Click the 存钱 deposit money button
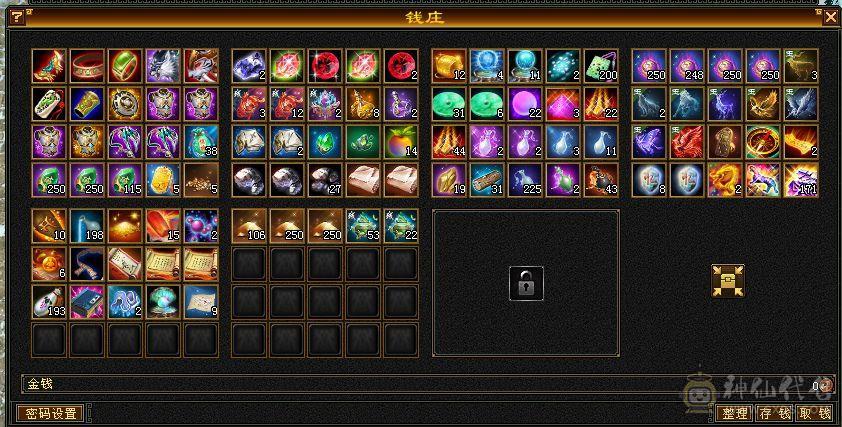This screenshot has width=842, height=427. 775,413
